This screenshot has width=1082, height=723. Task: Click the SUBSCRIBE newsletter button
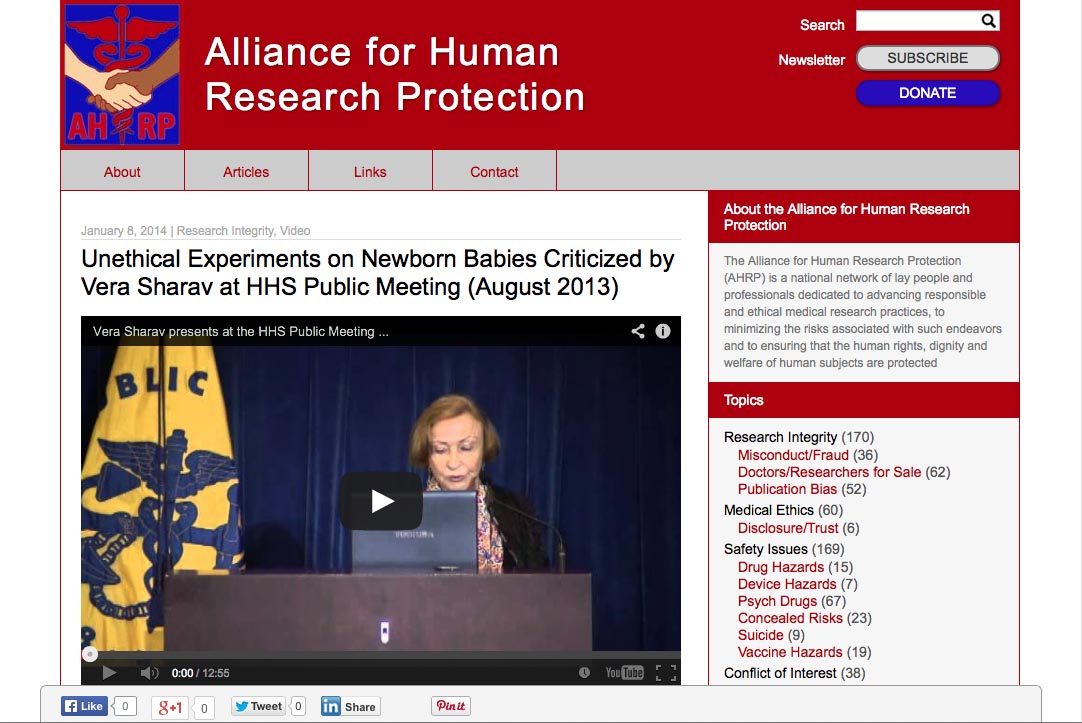point(927,58)
